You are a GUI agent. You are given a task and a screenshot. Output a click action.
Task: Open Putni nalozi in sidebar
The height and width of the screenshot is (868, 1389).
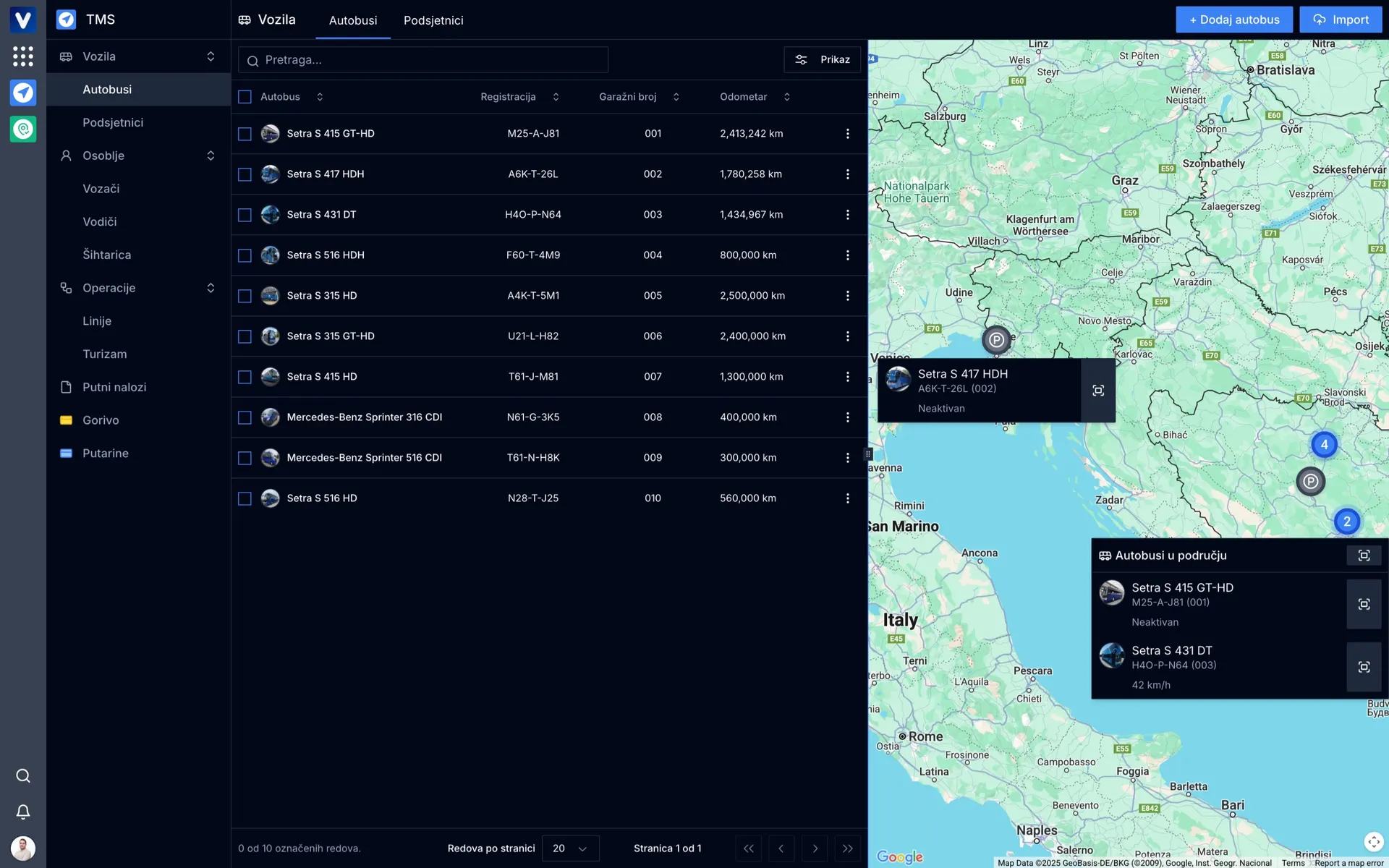point(114,387)
